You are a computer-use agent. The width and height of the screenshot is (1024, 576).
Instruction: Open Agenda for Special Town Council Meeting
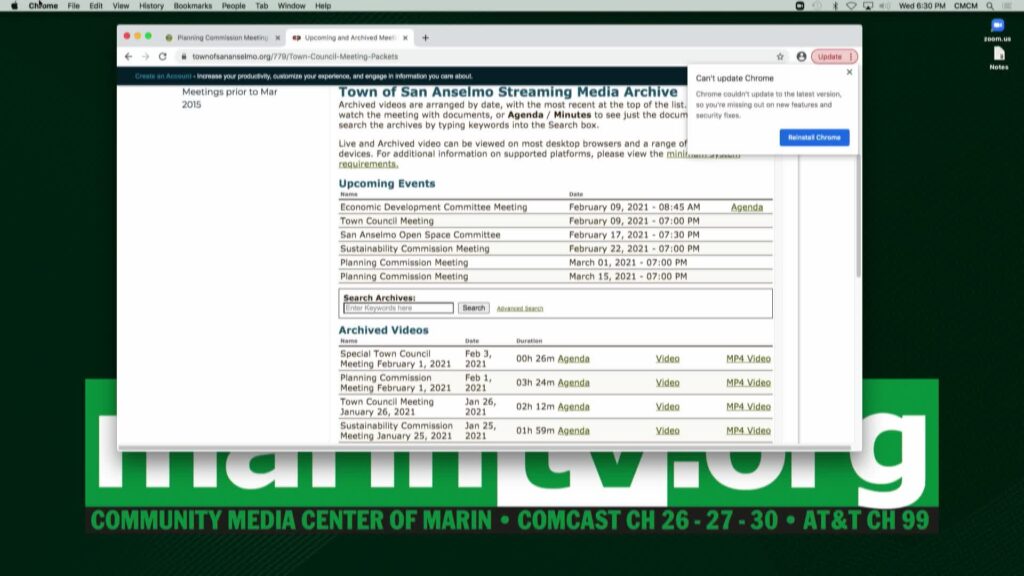[573, 359]
